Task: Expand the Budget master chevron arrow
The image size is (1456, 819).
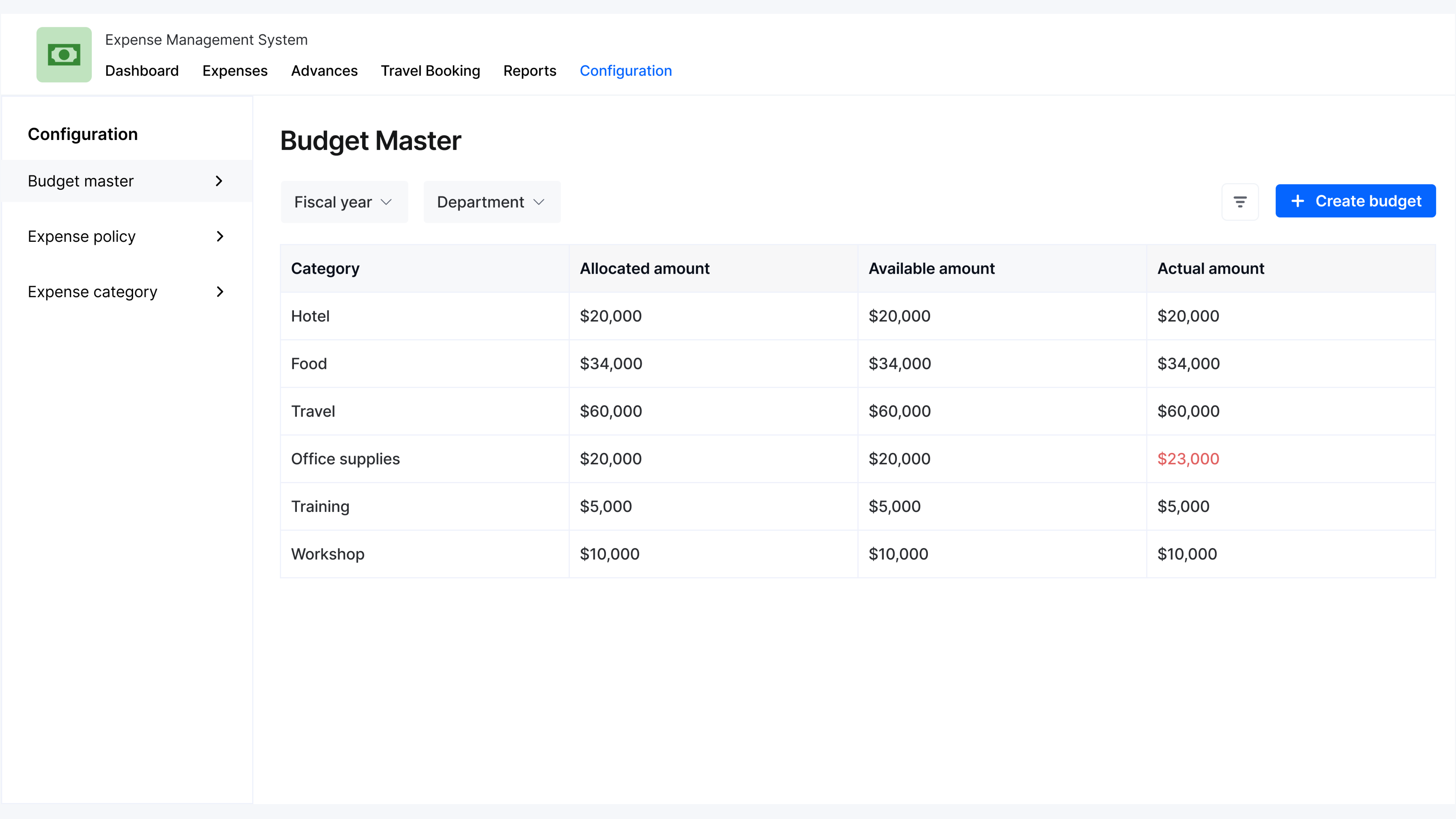Action: tap(219, 181)
